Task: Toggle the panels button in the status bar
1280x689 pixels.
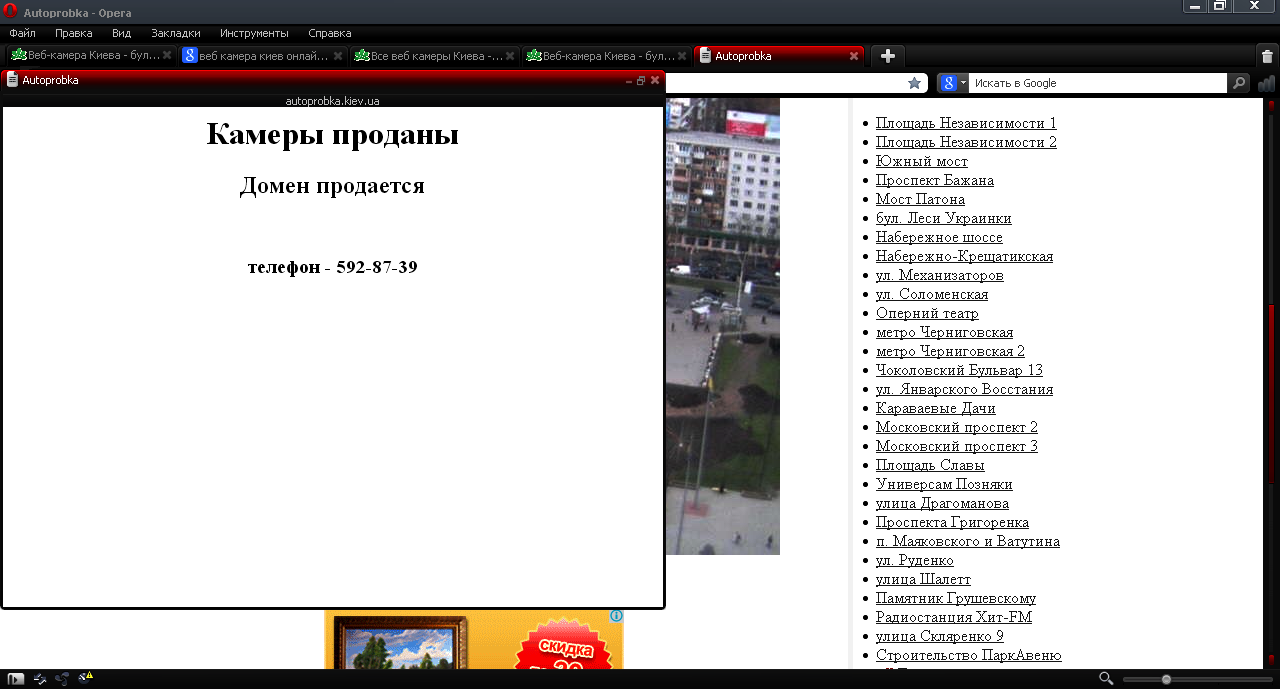Action: click(x=16, y=679)
